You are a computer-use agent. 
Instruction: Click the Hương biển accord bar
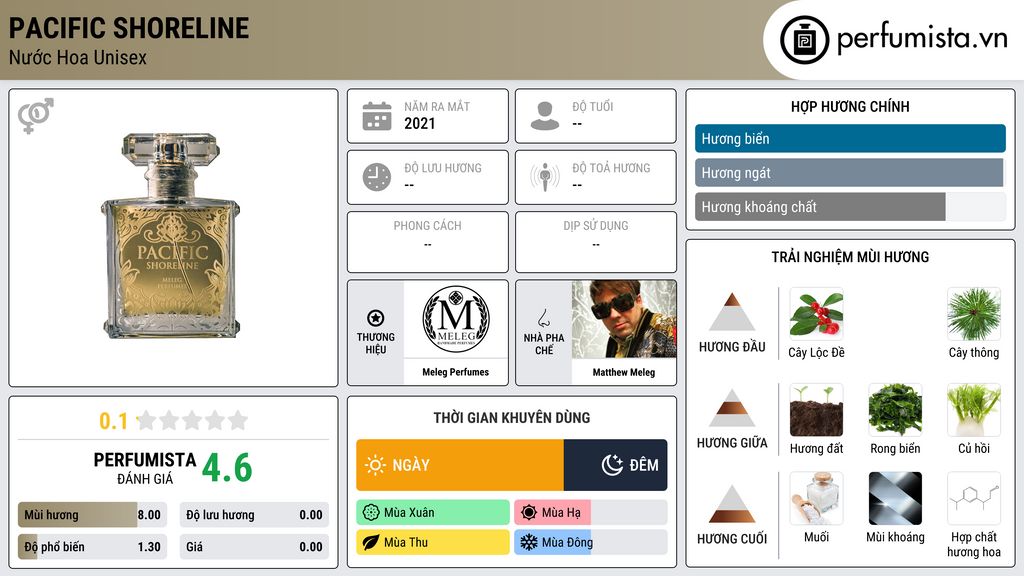click(850, 138)
